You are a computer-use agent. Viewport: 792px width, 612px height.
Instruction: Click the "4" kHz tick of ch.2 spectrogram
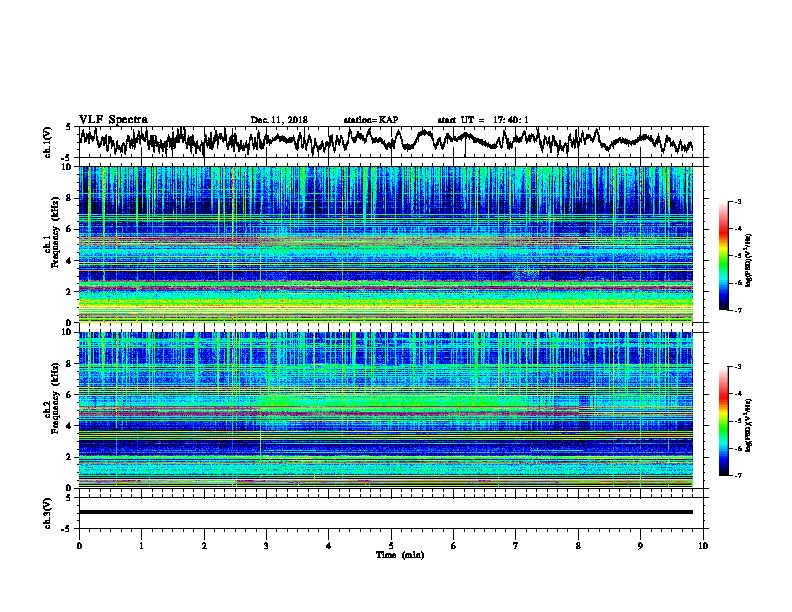tap(69, 426)
